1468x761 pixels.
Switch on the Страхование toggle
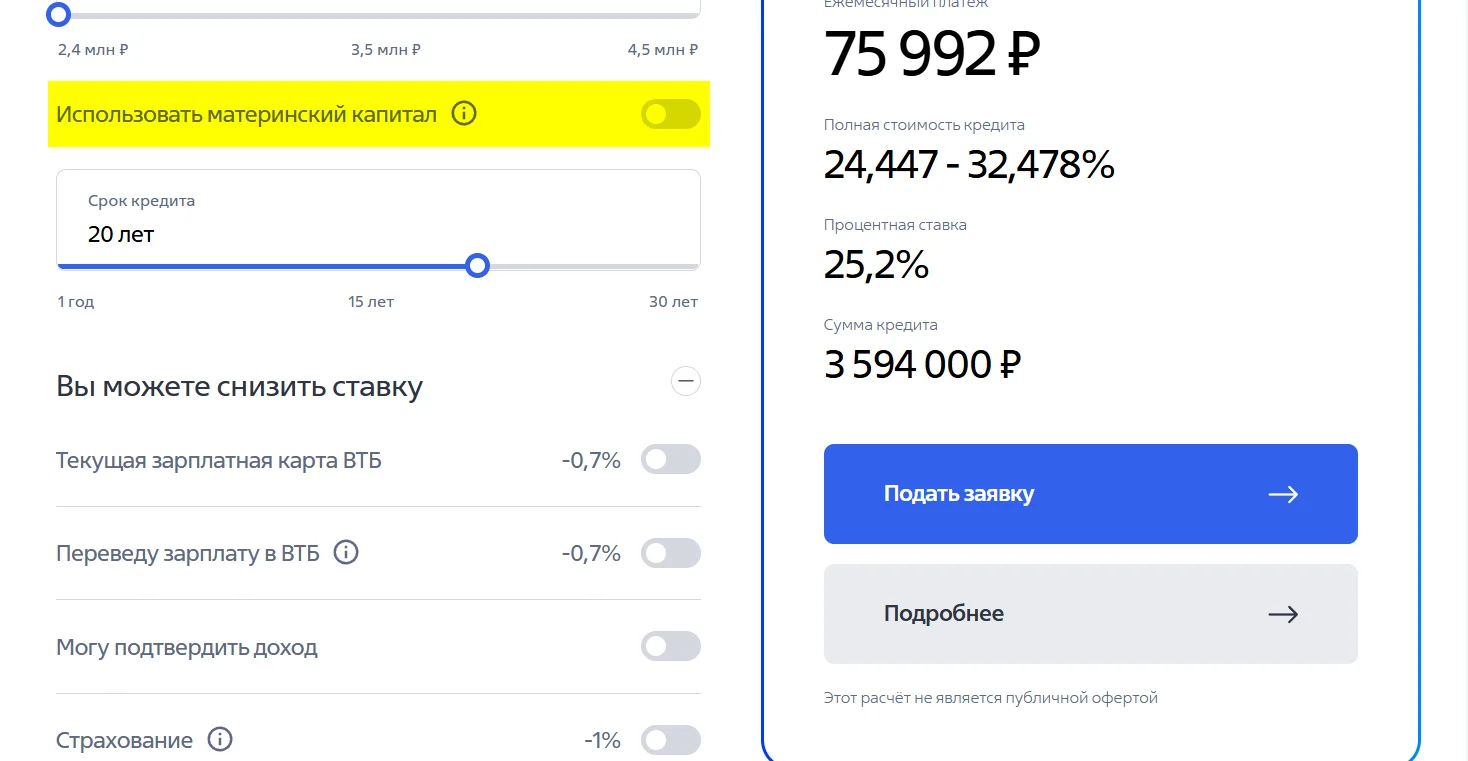click(670, 741)
